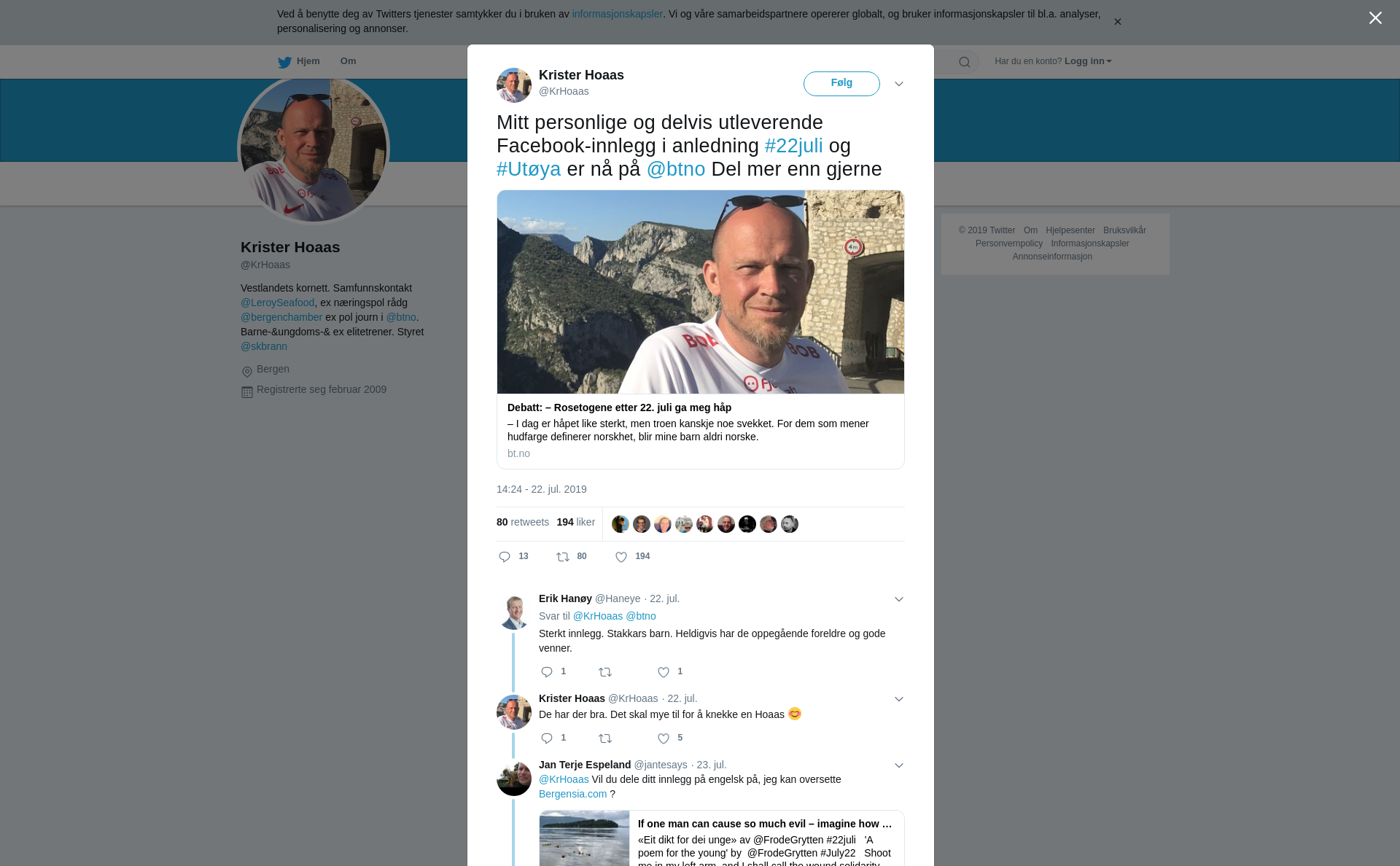
Task: Like the main tweet with 194 likes
Action: click(621, 557)
